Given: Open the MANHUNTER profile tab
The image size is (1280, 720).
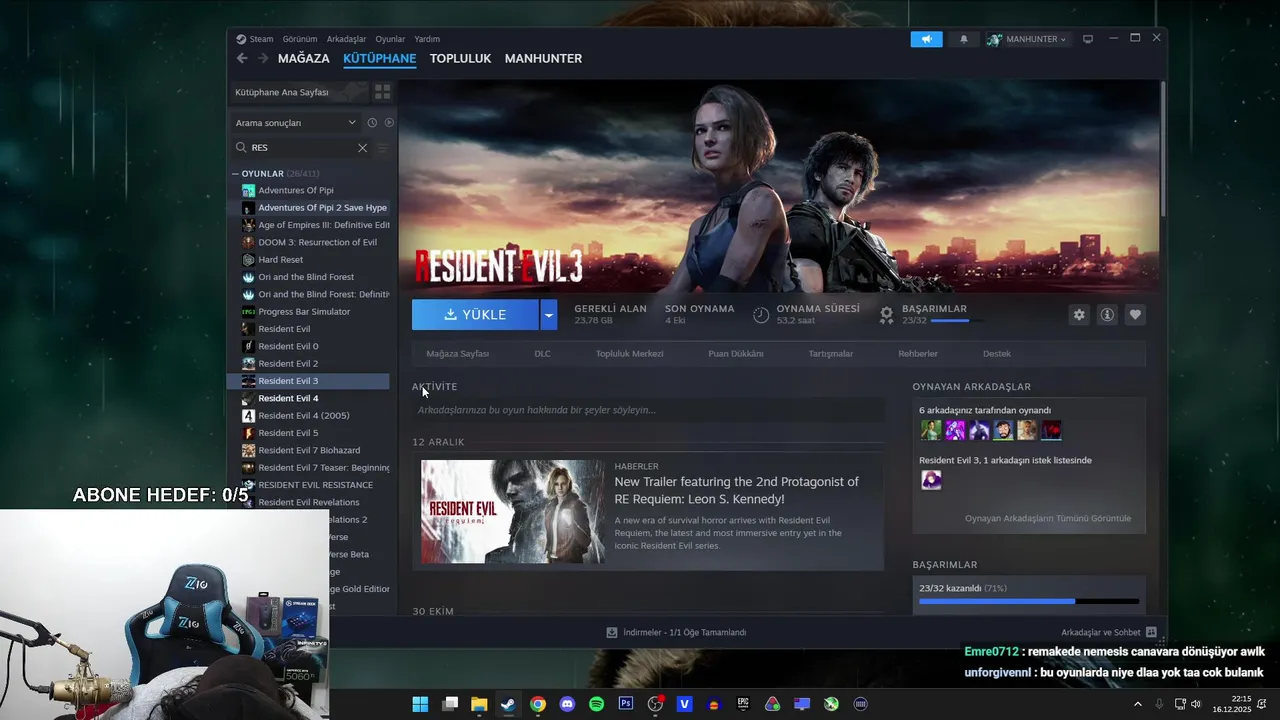Looking at the screenshot, I should click(x=543, y=58).
